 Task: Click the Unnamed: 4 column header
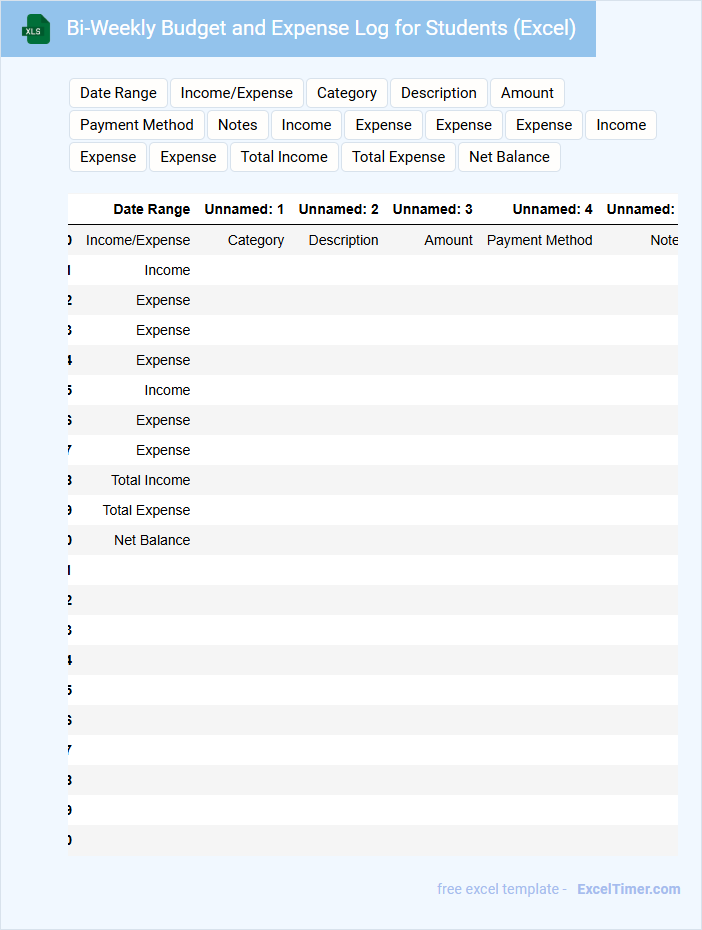(x=553, y=209)
